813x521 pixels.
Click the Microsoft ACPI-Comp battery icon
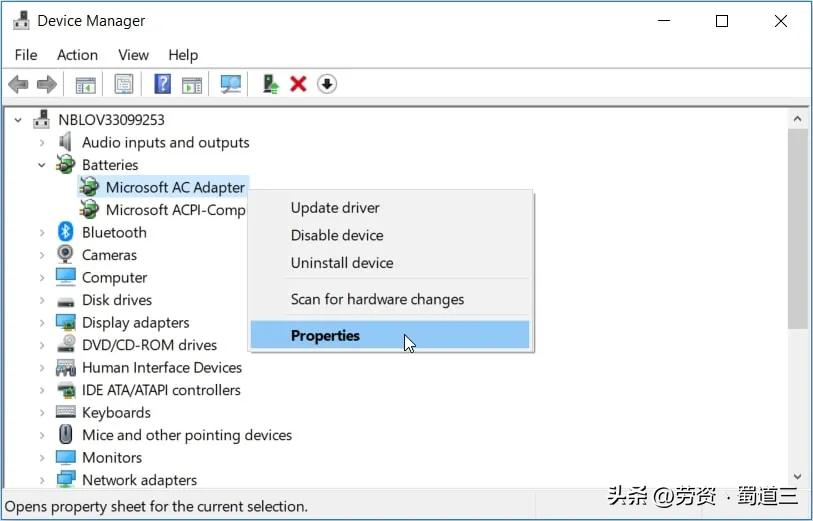tap(89, 209)
